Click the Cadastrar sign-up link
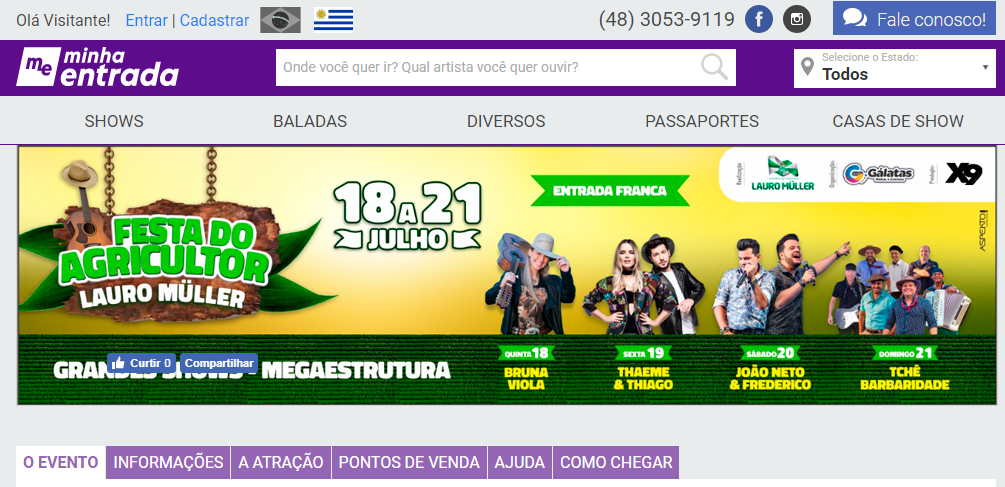Screen dimensions: 1005x487 [x=214, y=21]
